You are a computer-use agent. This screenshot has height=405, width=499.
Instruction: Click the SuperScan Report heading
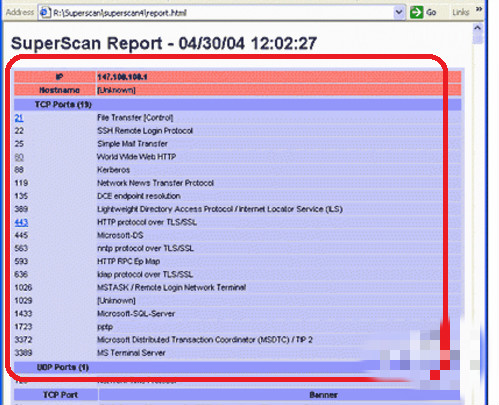click(x=164, y=43)
